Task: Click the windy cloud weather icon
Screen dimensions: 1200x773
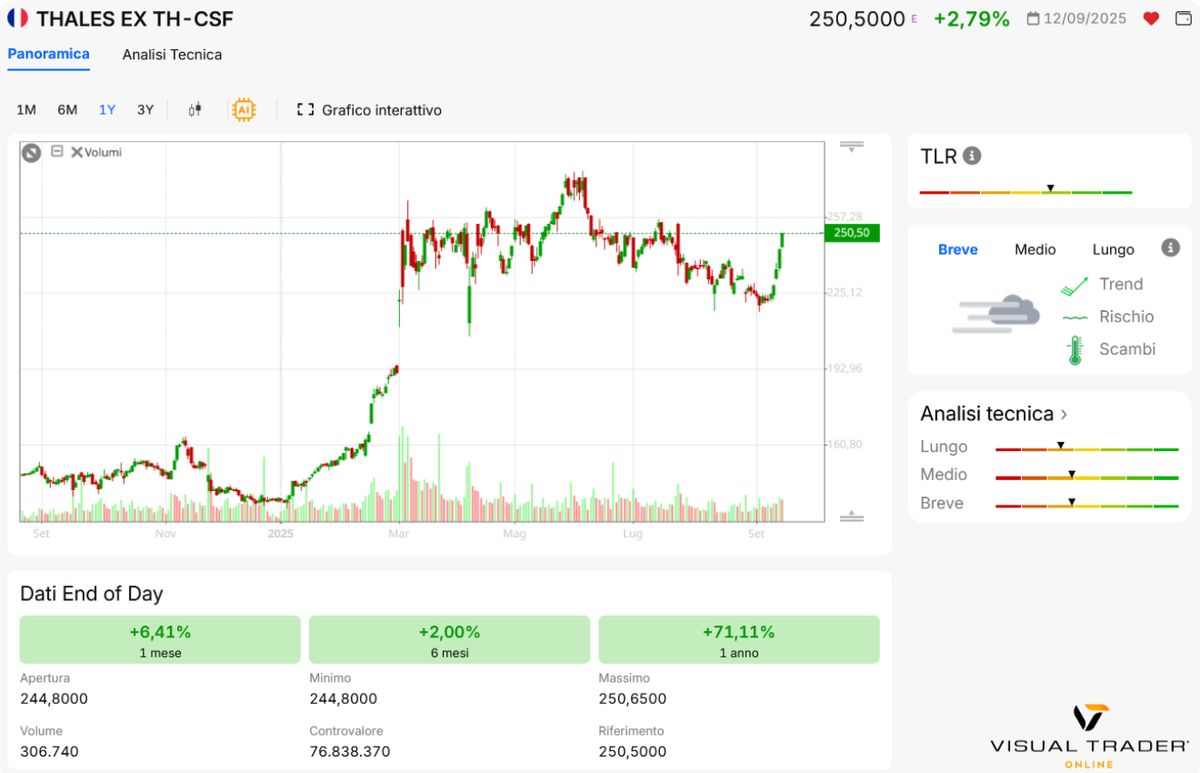Action: tap(995, 314)
